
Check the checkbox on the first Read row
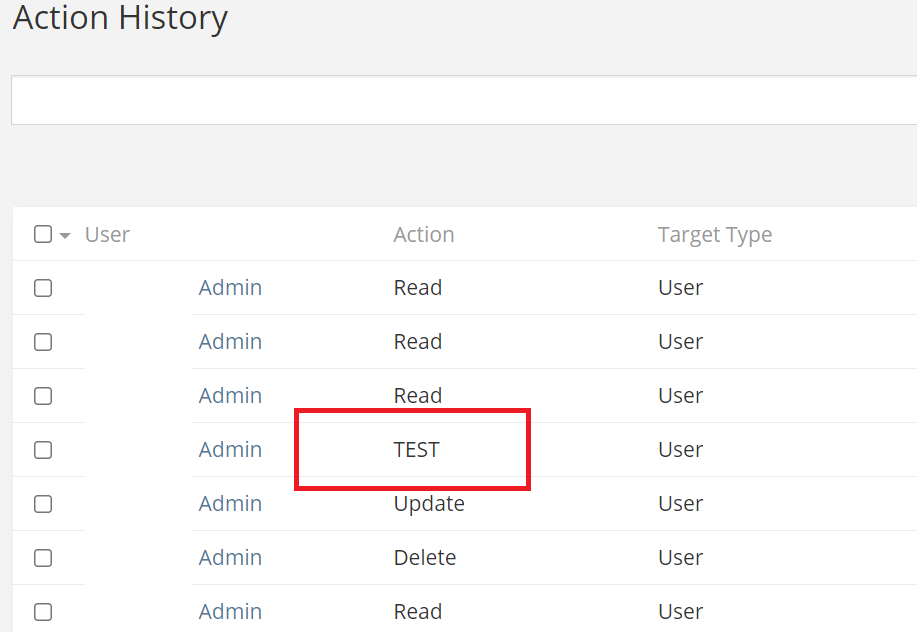[x=42, y=288]
